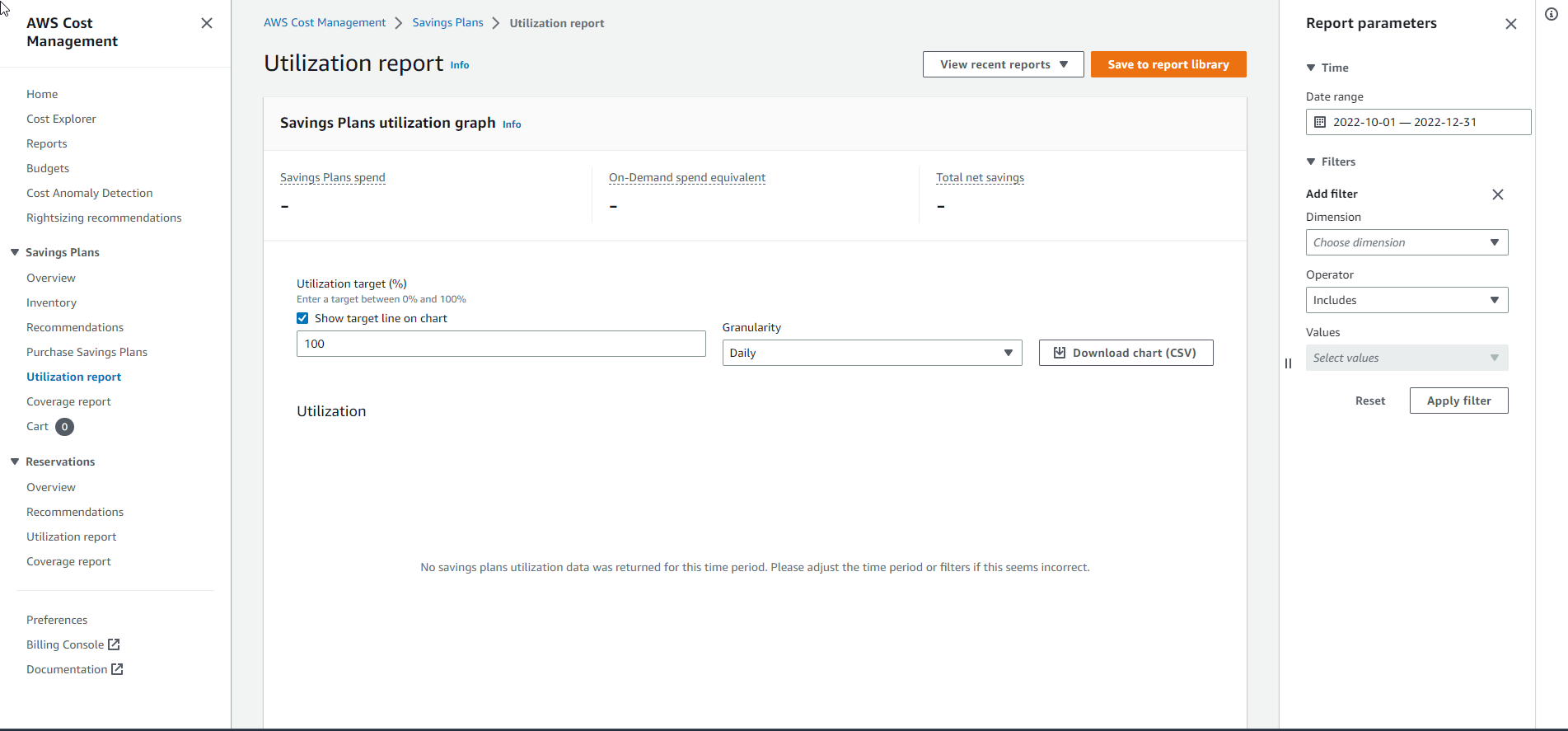The width and height of the screenshot is (1568, 731).
Task: Click the external link icon beside Billing Console
Action: coord(114,644)
